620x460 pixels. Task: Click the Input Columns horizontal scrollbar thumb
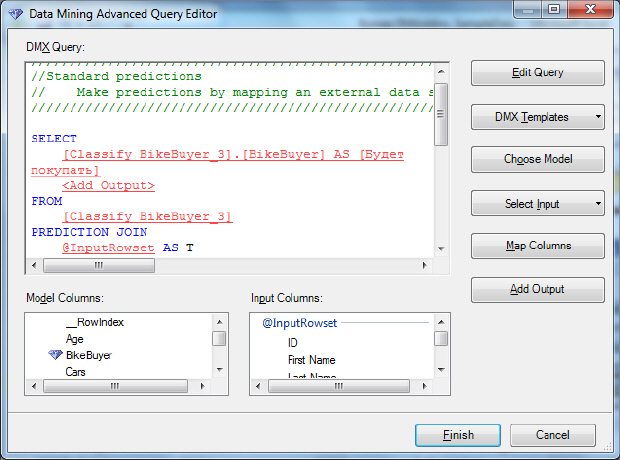[339, 386]
